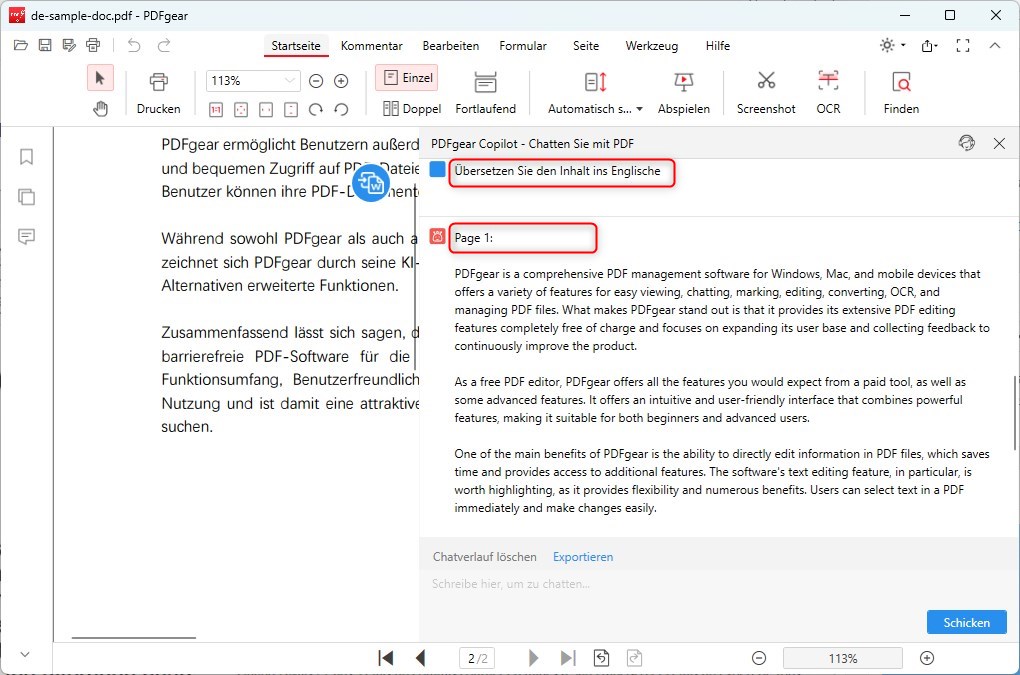Redo the last action
Screen dimensions: 1020x675
[x=164, y=45]
